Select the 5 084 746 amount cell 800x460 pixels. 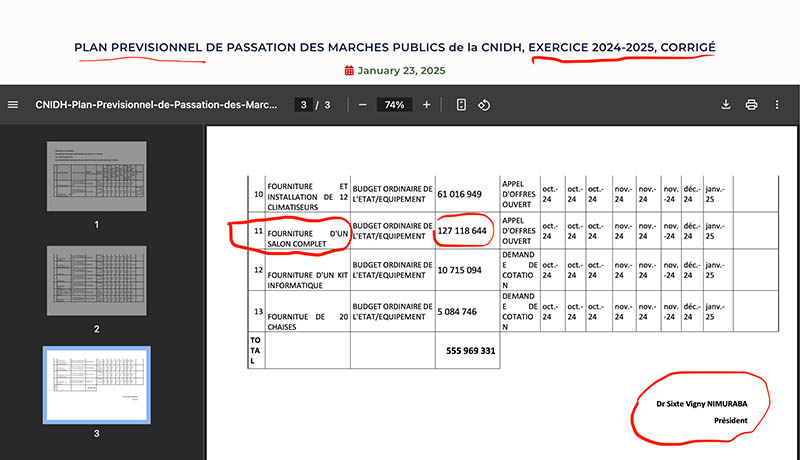(x=469, y=311)
